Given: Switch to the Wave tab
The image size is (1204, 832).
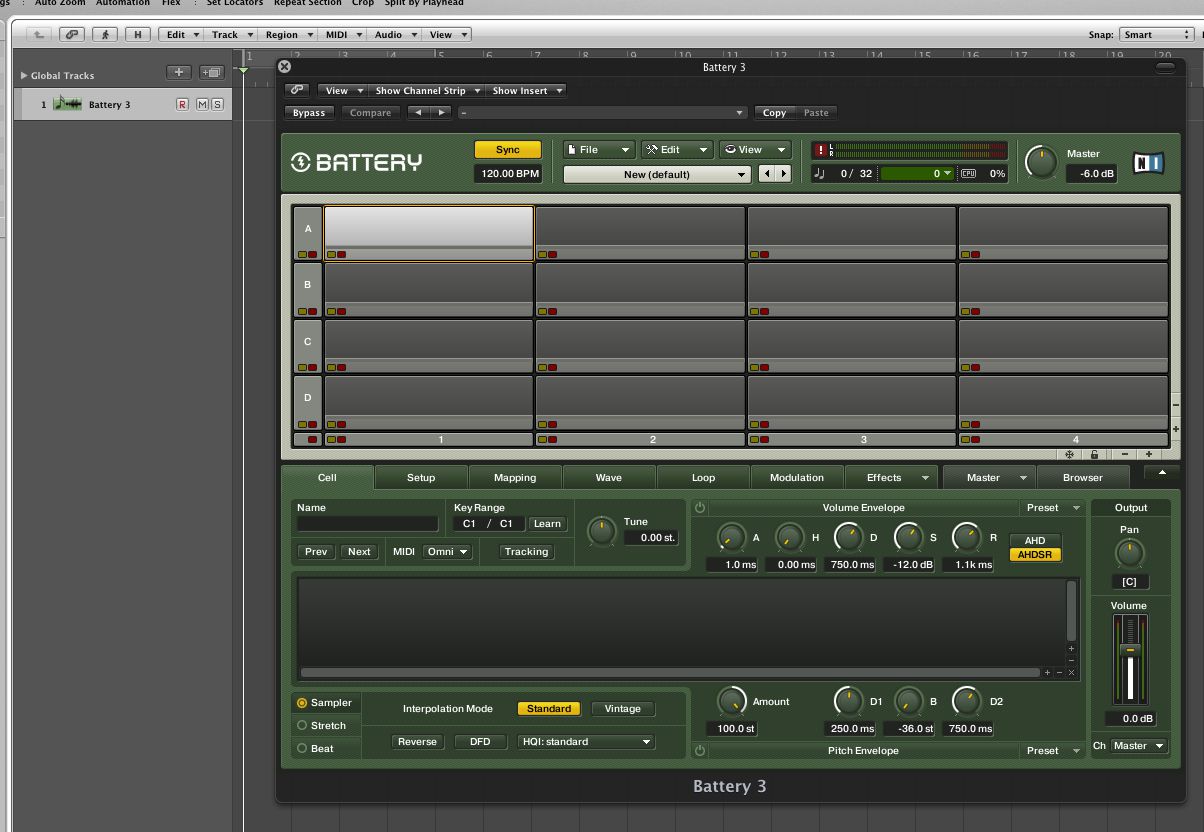Looking at the screenshot, I should click(609, 478).
